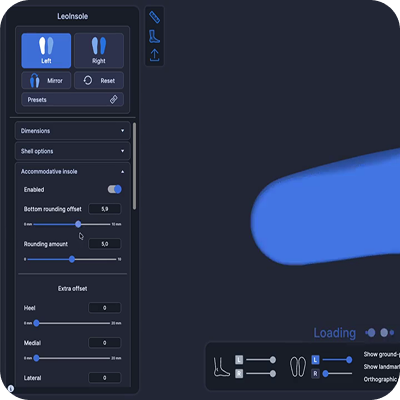
Task: Click the foot L opacity slider
Action: (261, 360)
